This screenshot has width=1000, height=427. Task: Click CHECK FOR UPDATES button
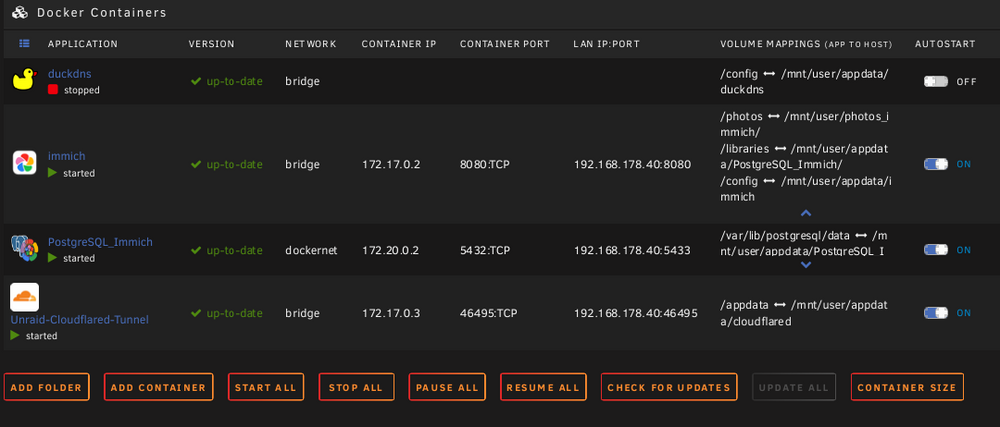coord(669,387)
